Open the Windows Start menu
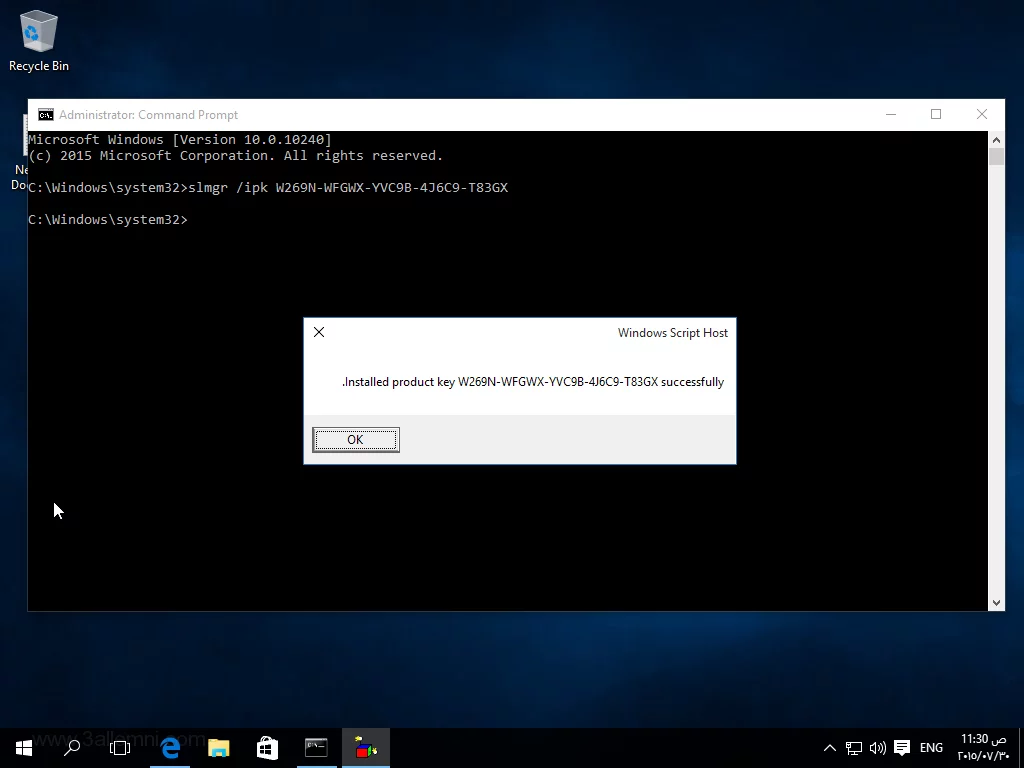Image resolution: width=1024 pixels, height=768 pixels. (23, 747)
